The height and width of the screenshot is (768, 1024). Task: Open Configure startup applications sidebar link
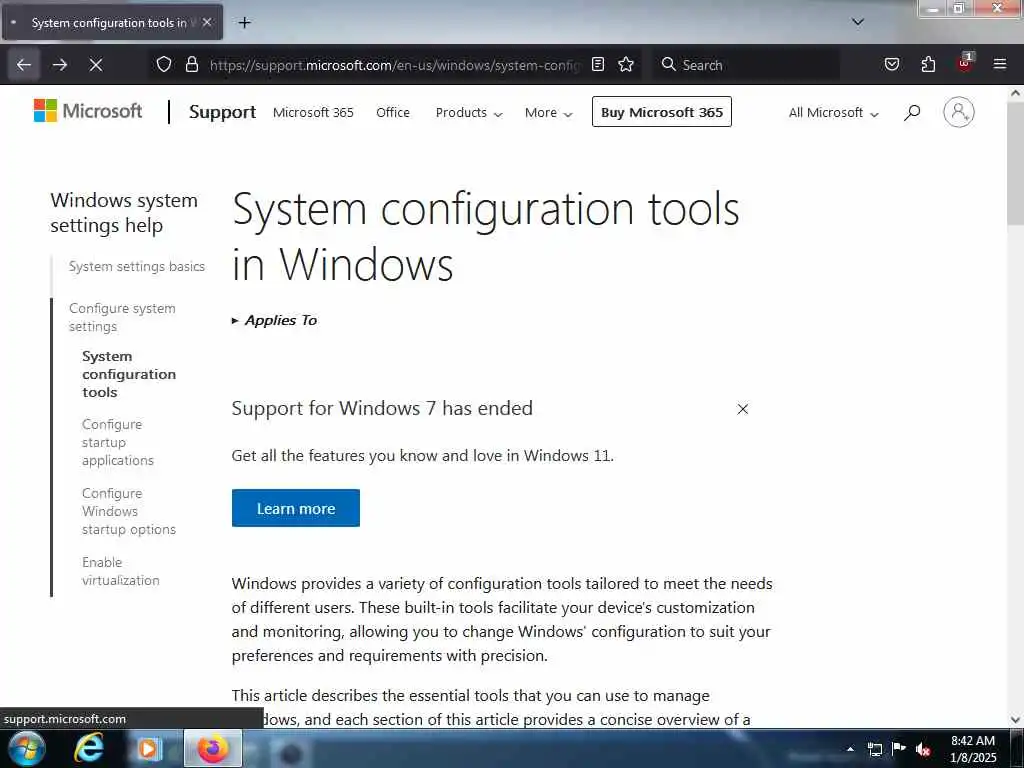point(118,442)
